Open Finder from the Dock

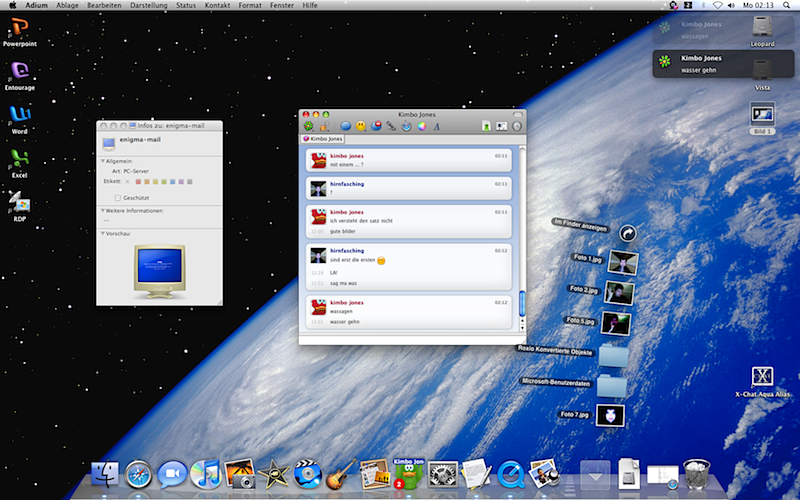[105, 474]
